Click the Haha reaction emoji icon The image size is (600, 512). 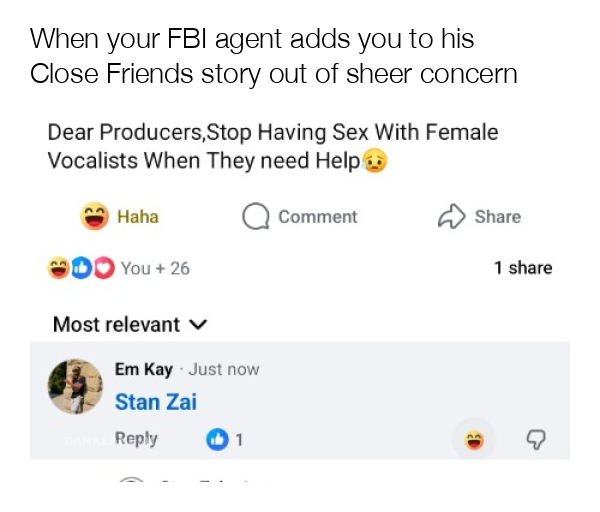pyautogui.click(x=95, y=217)
